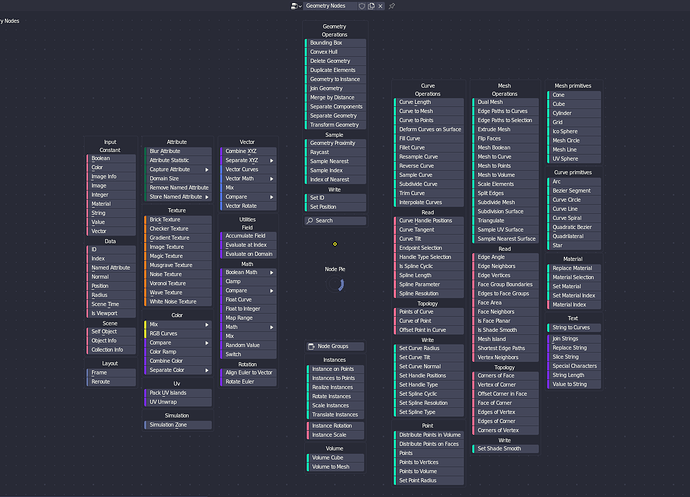Pick the String to Curves entry
This screenshot has height=497, width=690.
(x=574, y=328)
